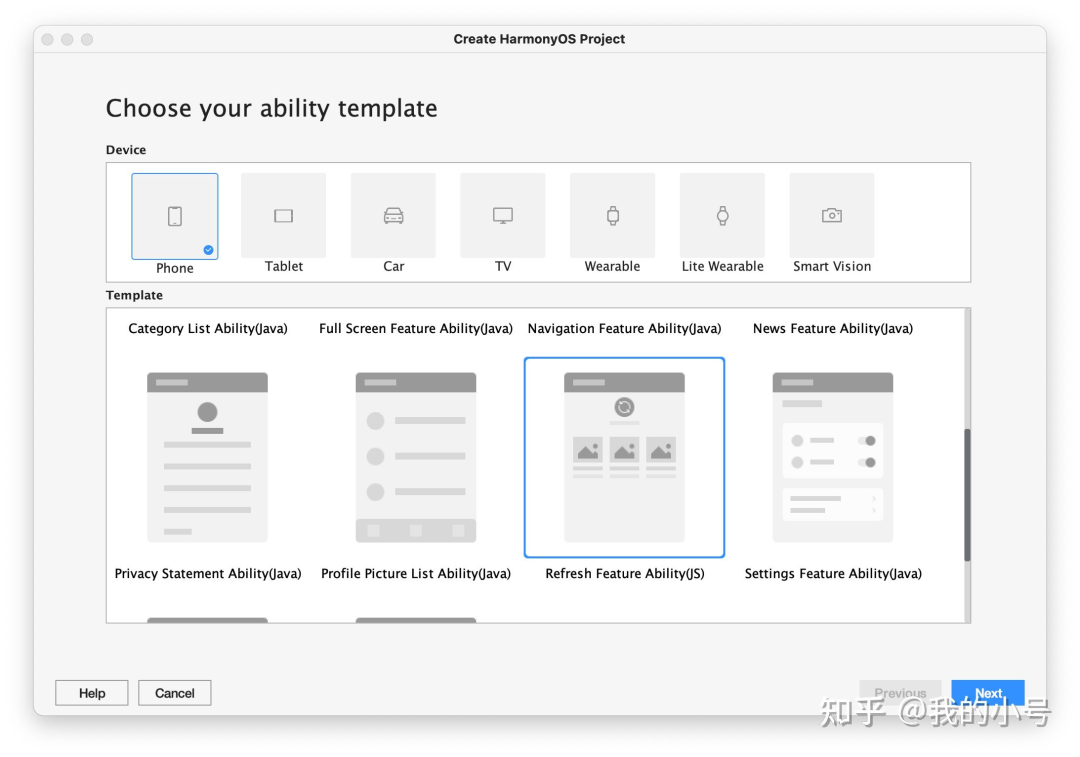Choose Privacy Statement Ability(Java) template thumbnail
This screenshot has width=1080, height=757.
(x=207, y=457)
